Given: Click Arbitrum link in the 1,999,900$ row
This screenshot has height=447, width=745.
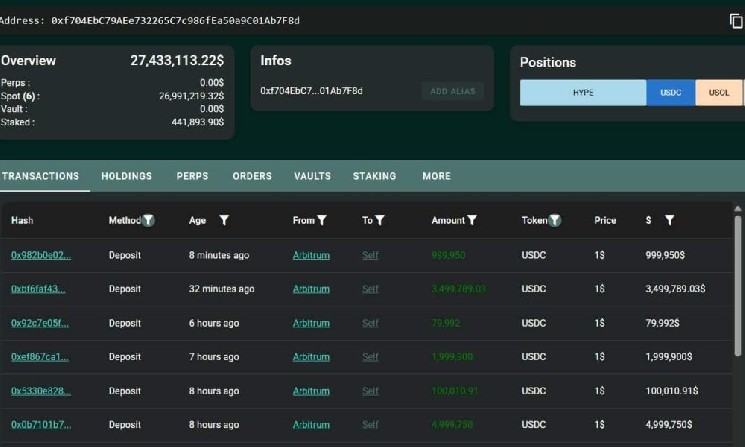Looking at the screenshot, I should click(x=311, y=357).
